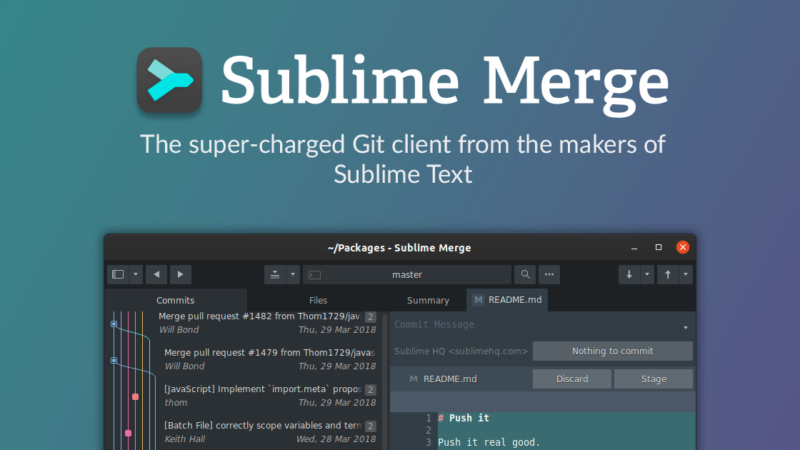Push changes with the up arrow
Screen dimensions: 800x450
coord(667,274)
